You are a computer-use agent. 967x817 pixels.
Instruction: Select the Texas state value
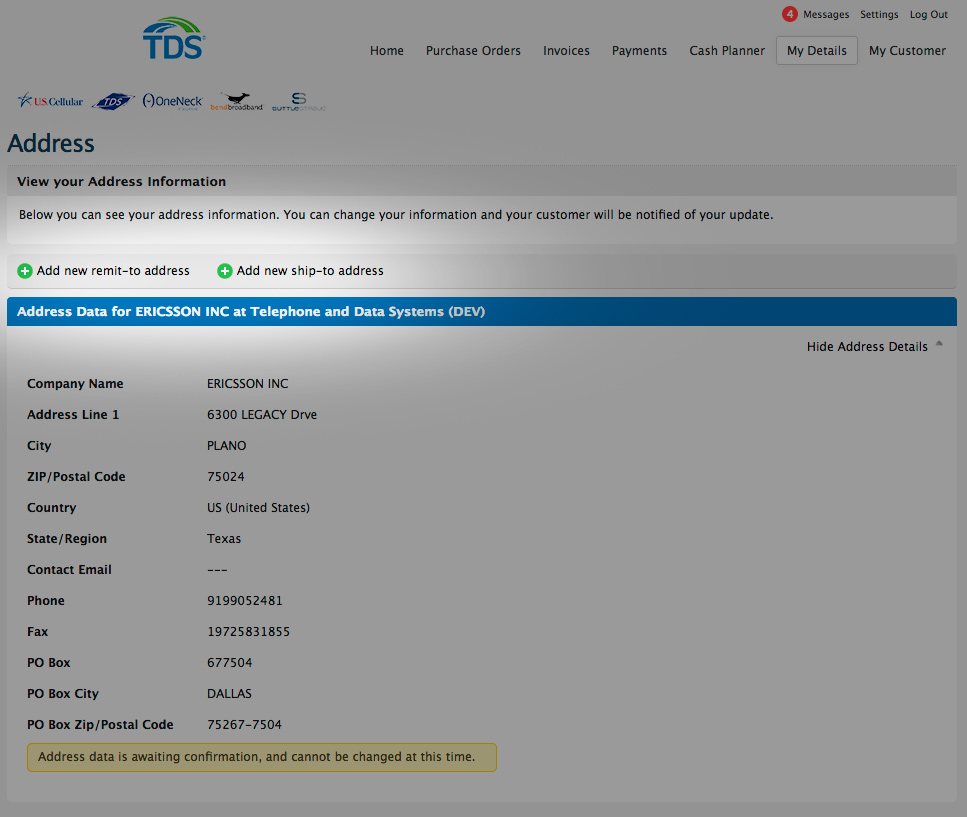[x=224, y=539]
